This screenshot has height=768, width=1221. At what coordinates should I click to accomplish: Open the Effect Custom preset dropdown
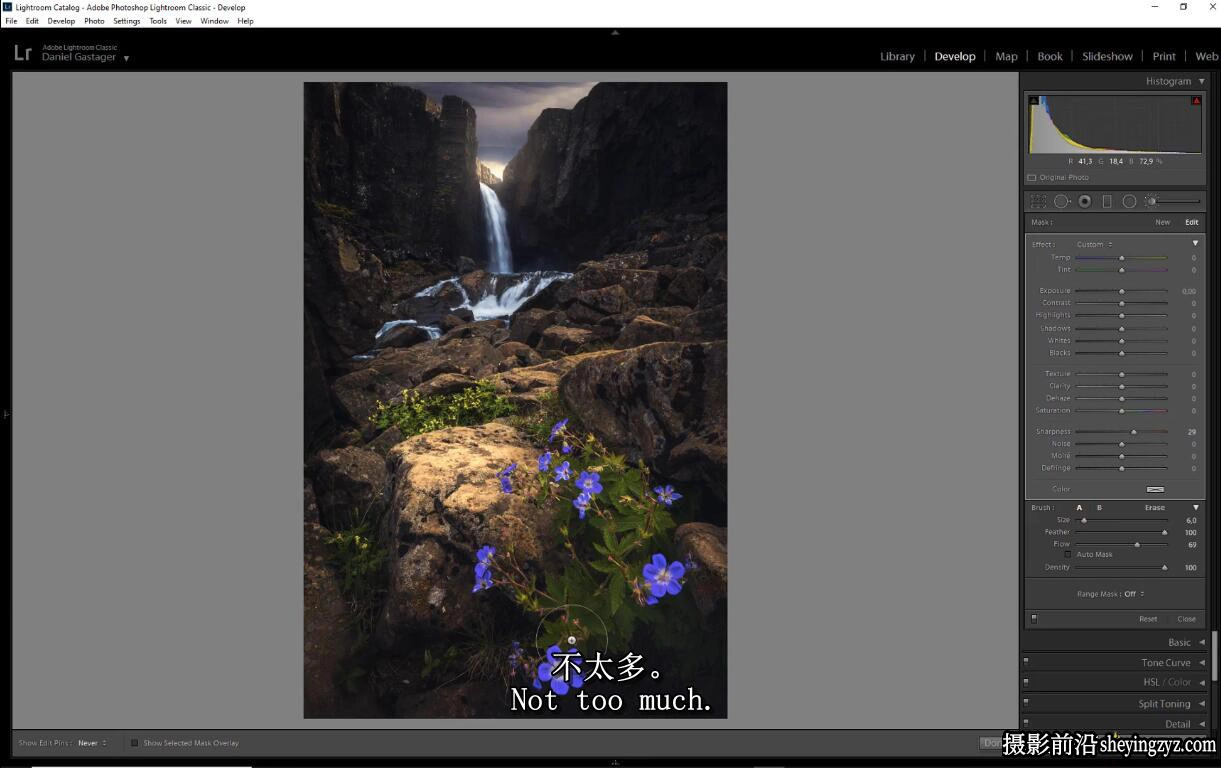[1094, 244]
